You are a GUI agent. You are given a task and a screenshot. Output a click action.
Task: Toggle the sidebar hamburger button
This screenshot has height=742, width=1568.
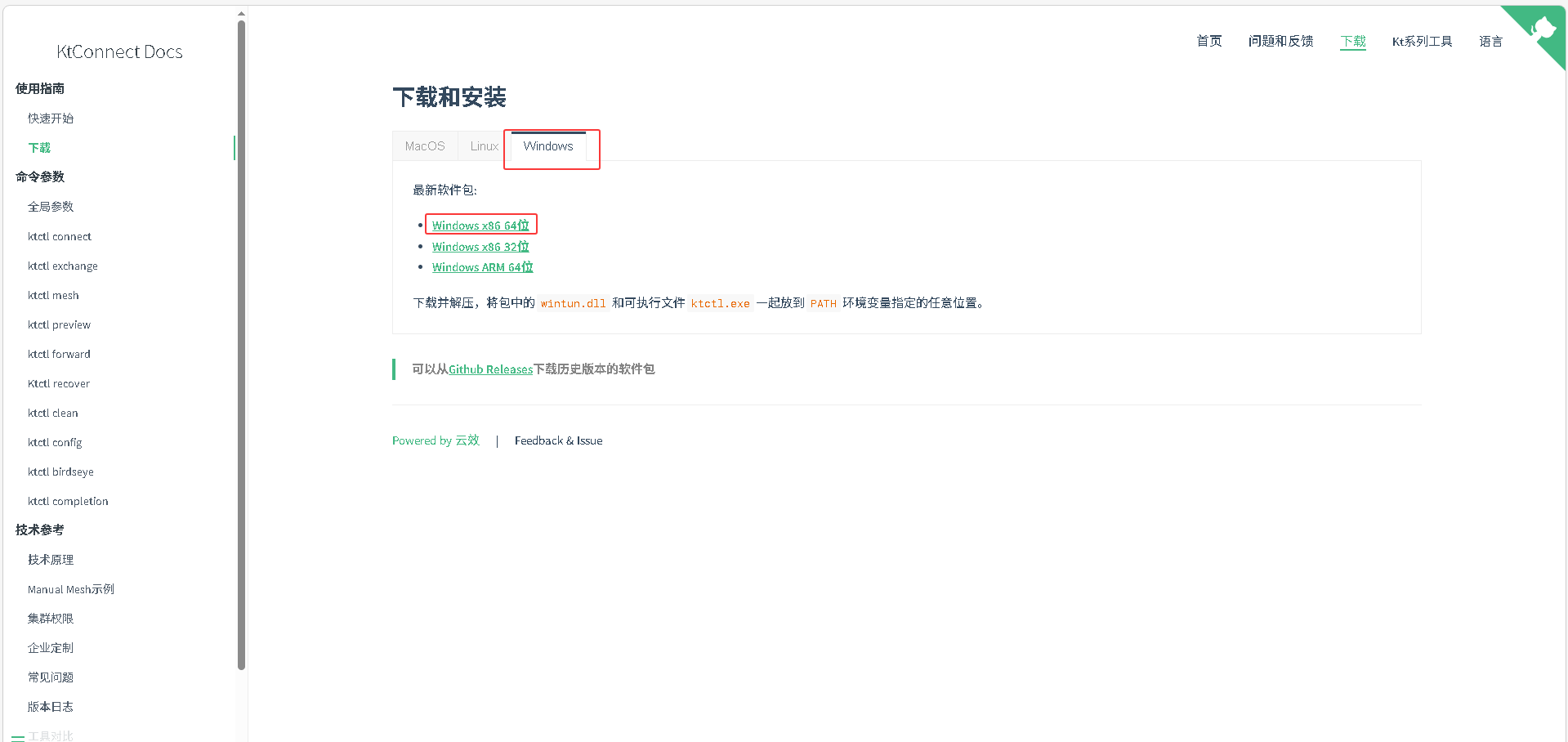point(17,737)
